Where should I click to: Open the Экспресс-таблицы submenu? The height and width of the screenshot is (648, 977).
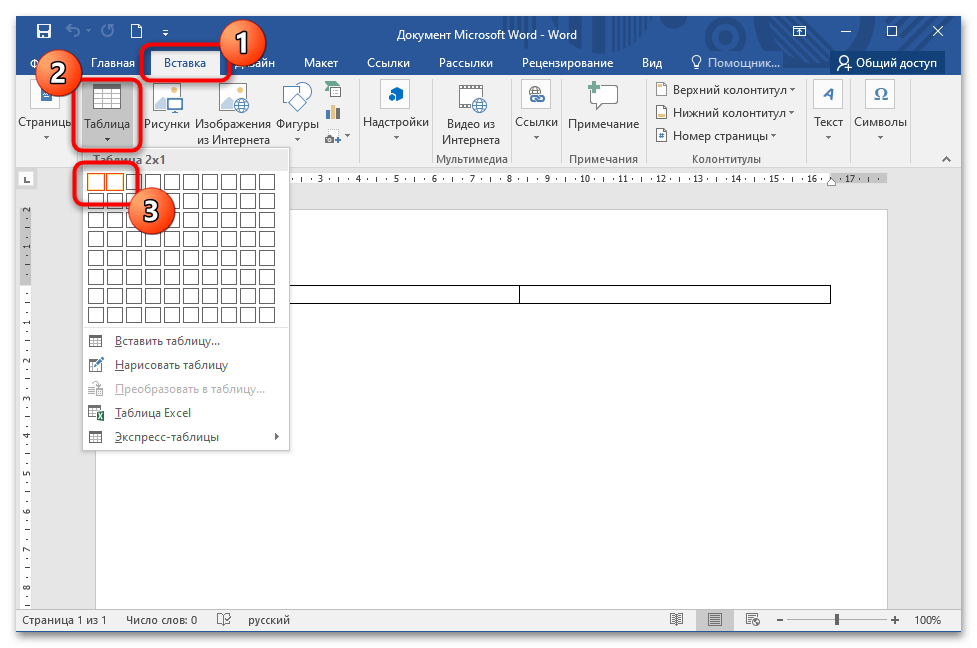(x=186, y=437)
